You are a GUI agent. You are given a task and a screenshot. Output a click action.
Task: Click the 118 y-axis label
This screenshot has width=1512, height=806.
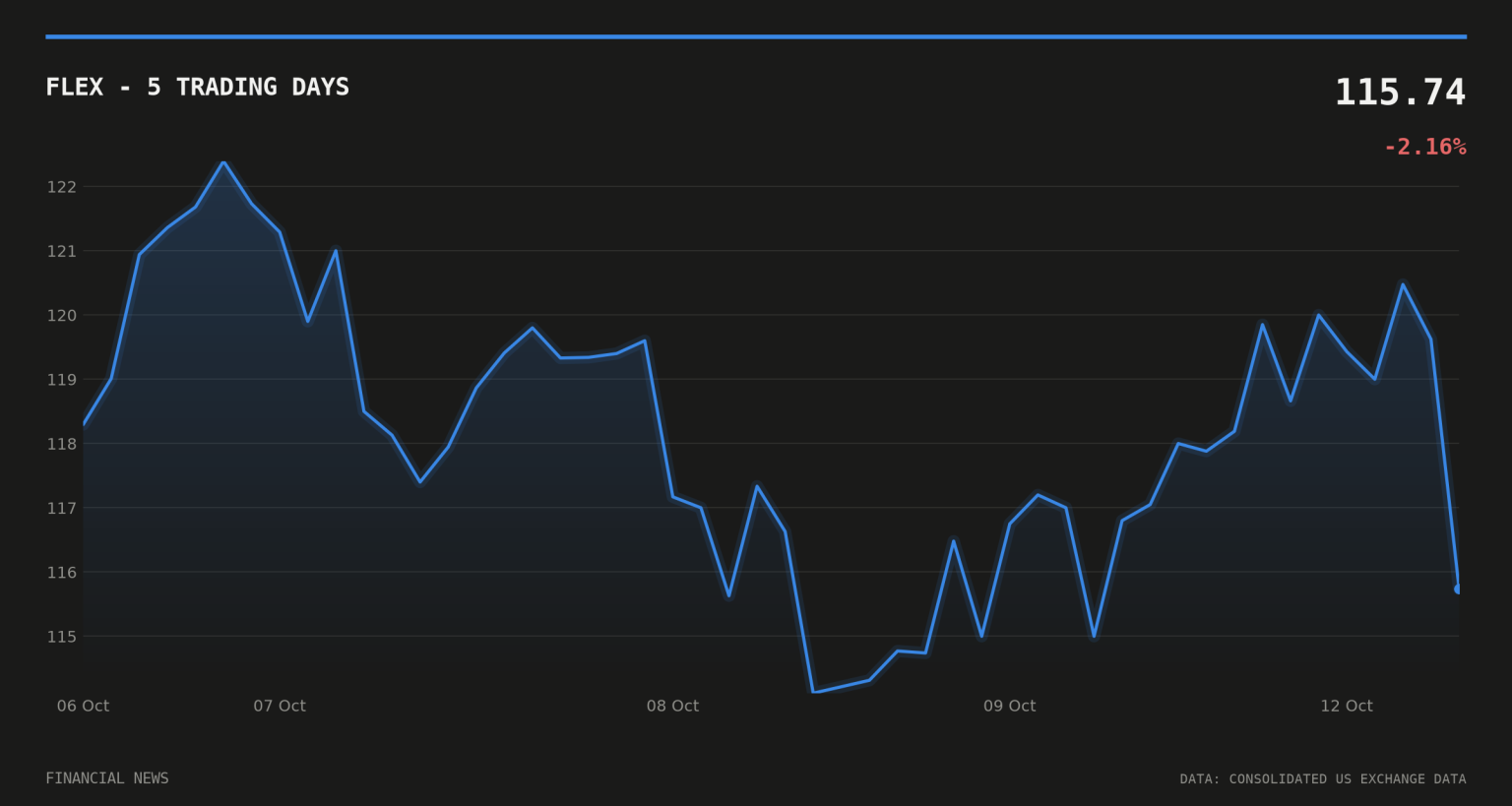(62, 444)
